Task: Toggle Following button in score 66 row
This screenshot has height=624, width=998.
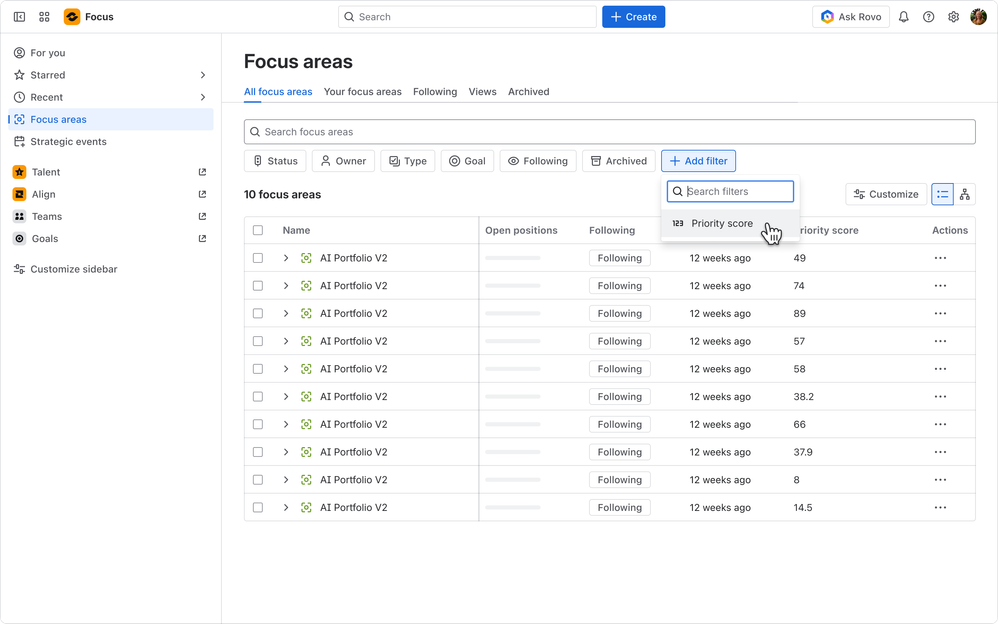Action: click(619, 424)
